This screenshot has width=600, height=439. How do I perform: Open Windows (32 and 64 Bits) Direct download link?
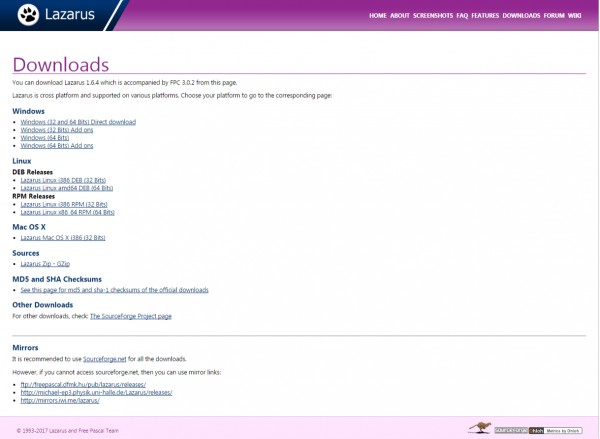tap(78, 122)
